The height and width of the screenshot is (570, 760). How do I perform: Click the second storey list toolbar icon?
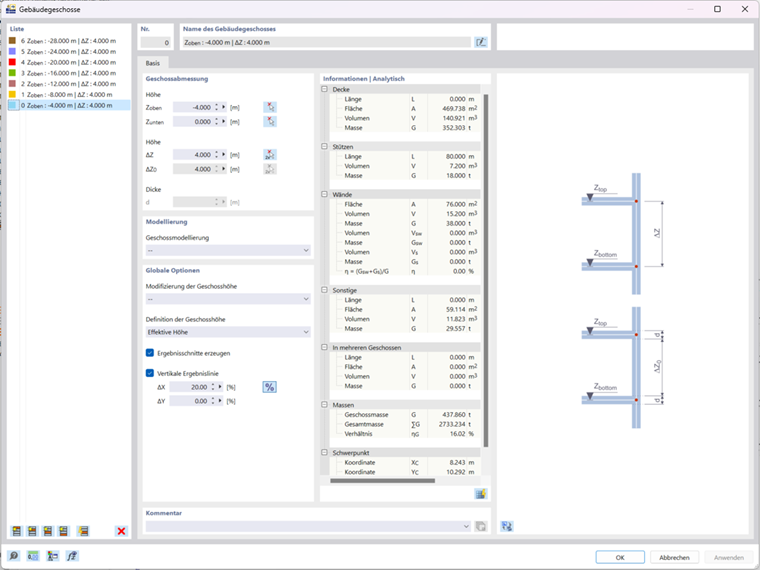point(32,531)
